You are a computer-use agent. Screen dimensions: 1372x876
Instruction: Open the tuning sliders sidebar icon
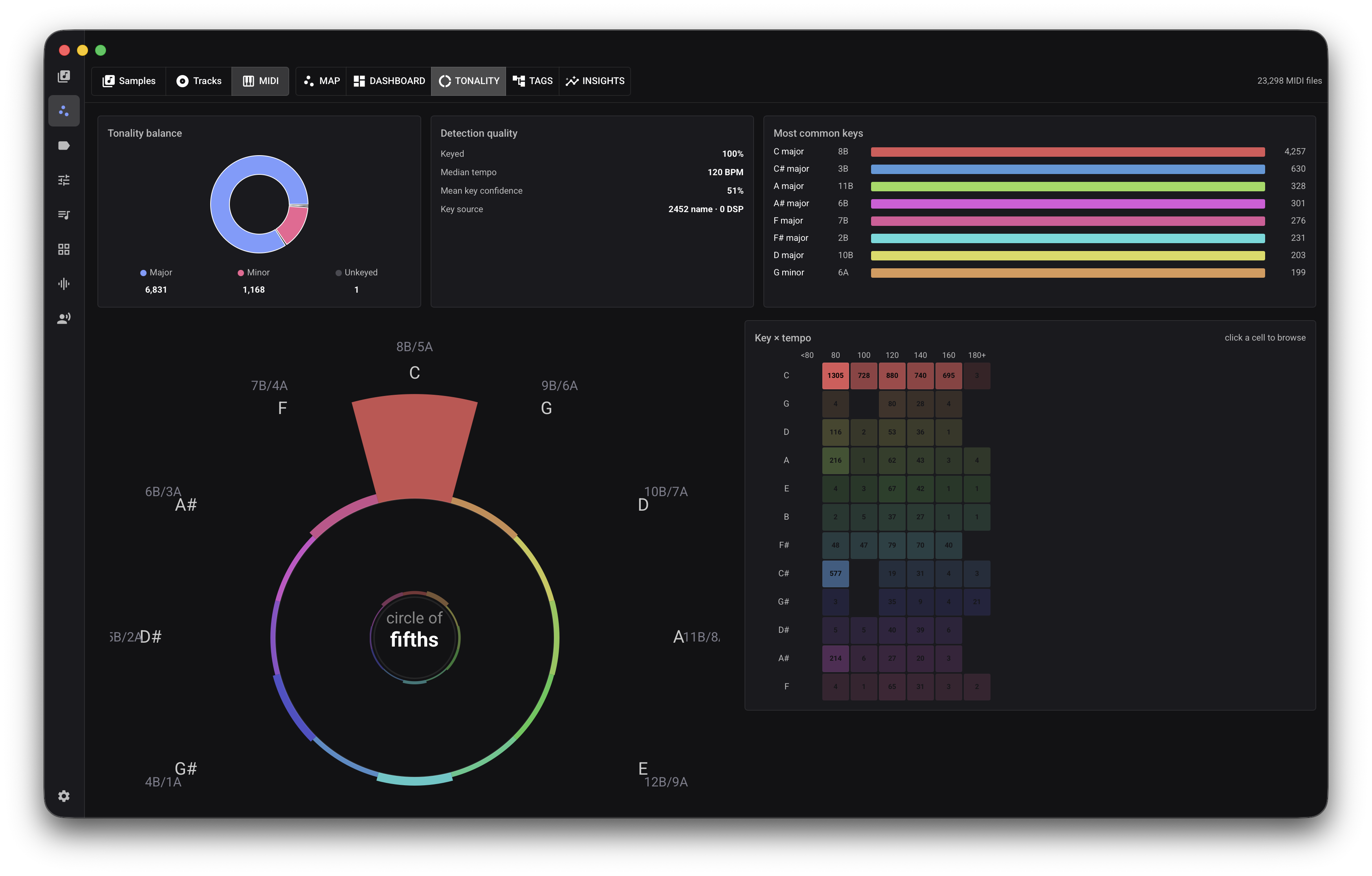pos(64,180)
